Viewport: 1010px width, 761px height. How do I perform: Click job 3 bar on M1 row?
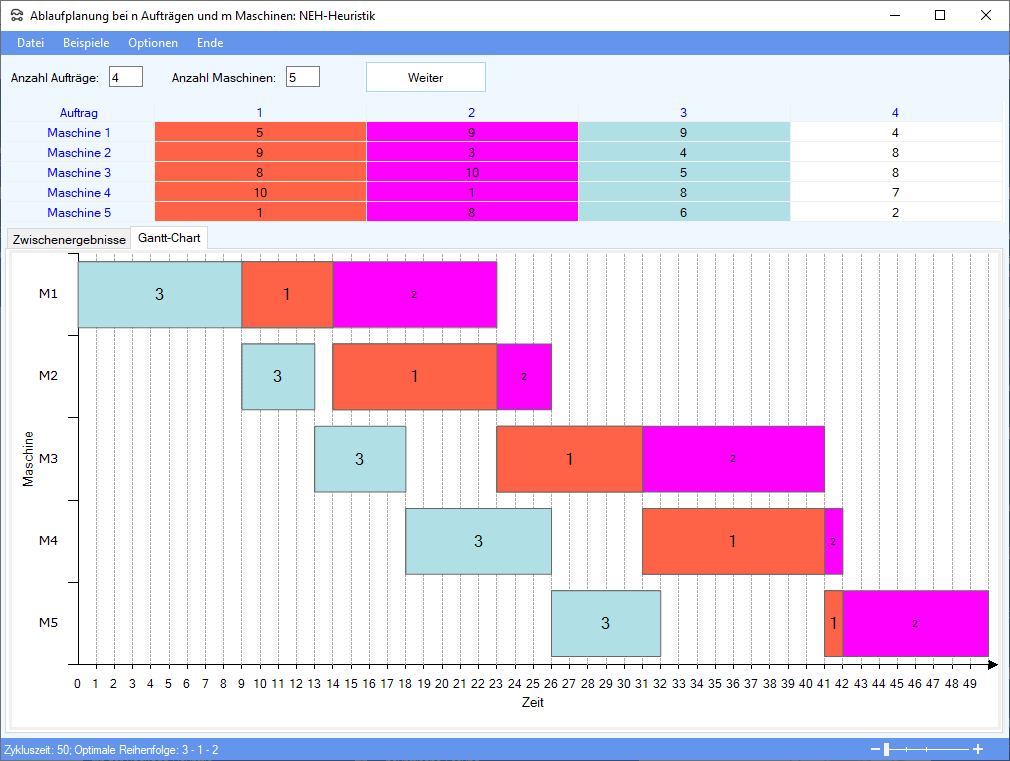point(159,294)
